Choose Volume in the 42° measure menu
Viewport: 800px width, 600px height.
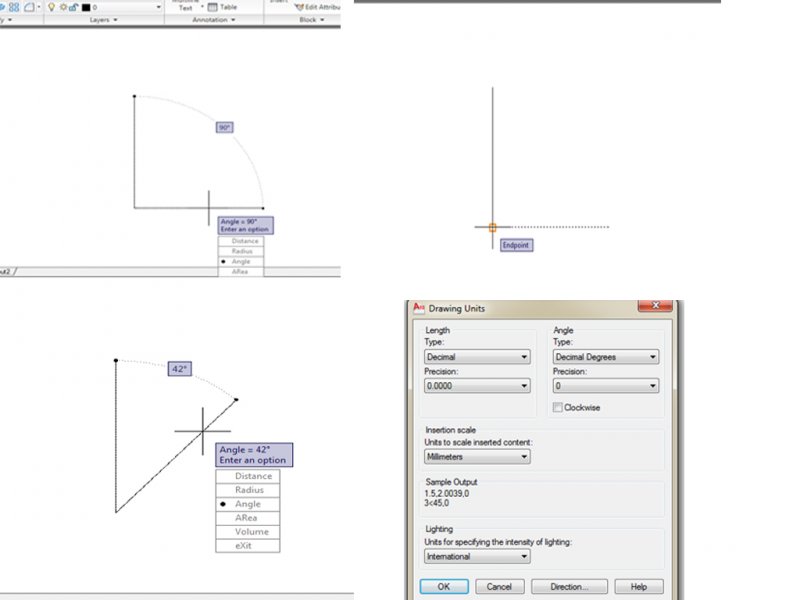[x=247, y=532]
